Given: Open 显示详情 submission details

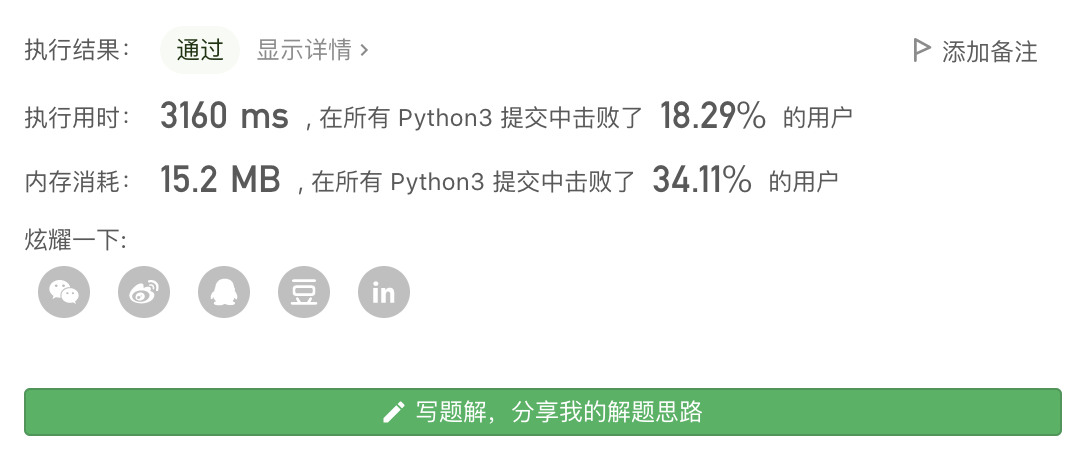Looking at the screenshot, I should pyautogui.click(x=304, y=50).
